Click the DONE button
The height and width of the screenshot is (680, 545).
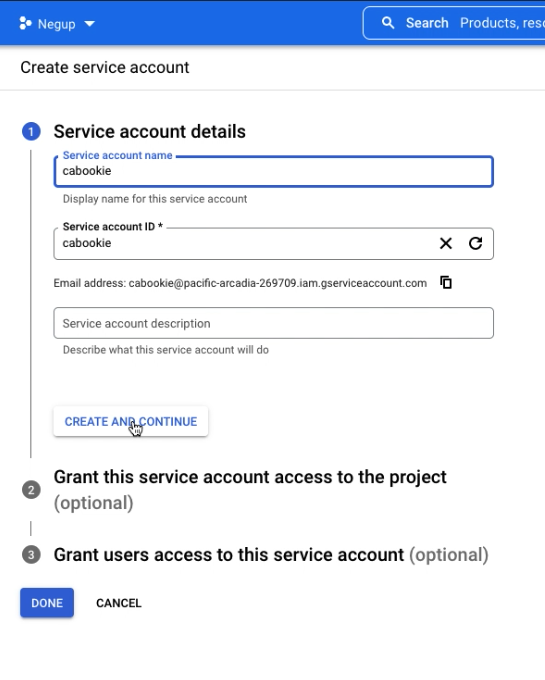coord(47,603)
